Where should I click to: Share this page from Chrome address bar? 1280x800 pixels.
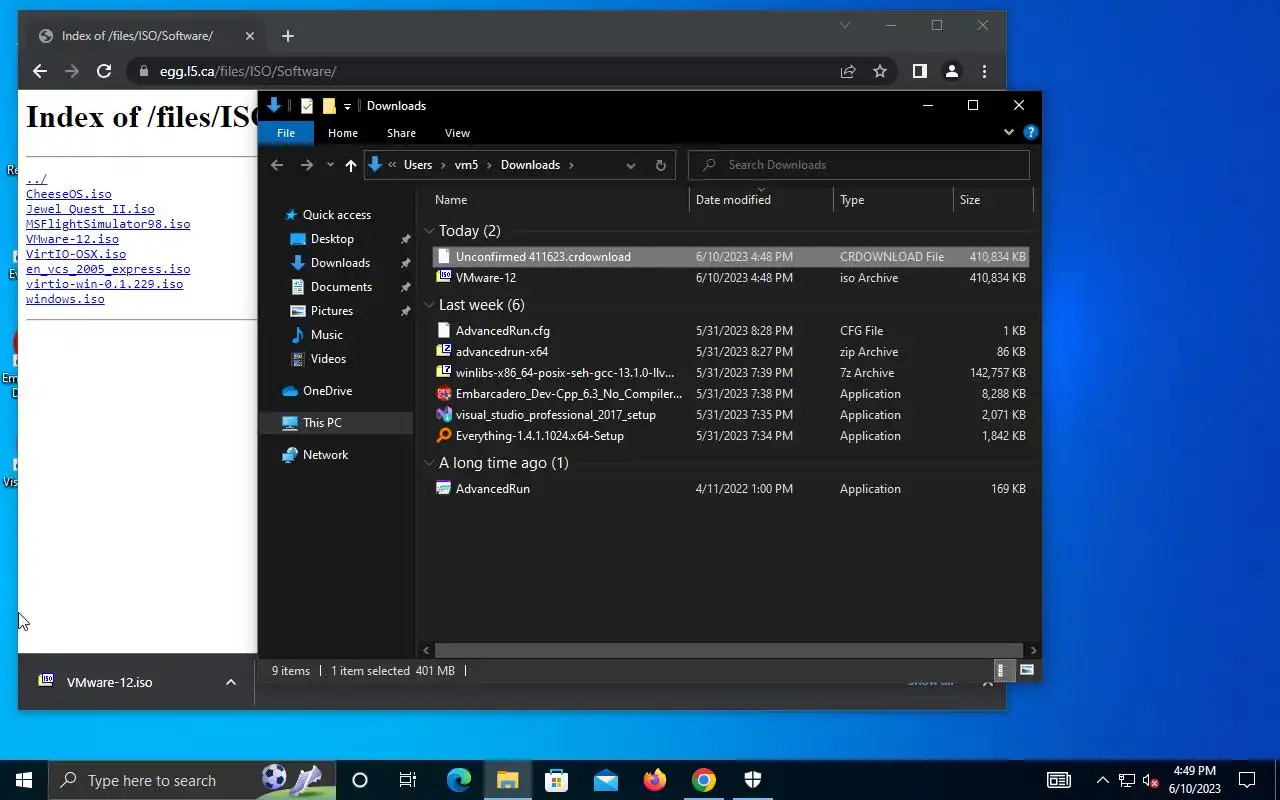coord(848,71)
